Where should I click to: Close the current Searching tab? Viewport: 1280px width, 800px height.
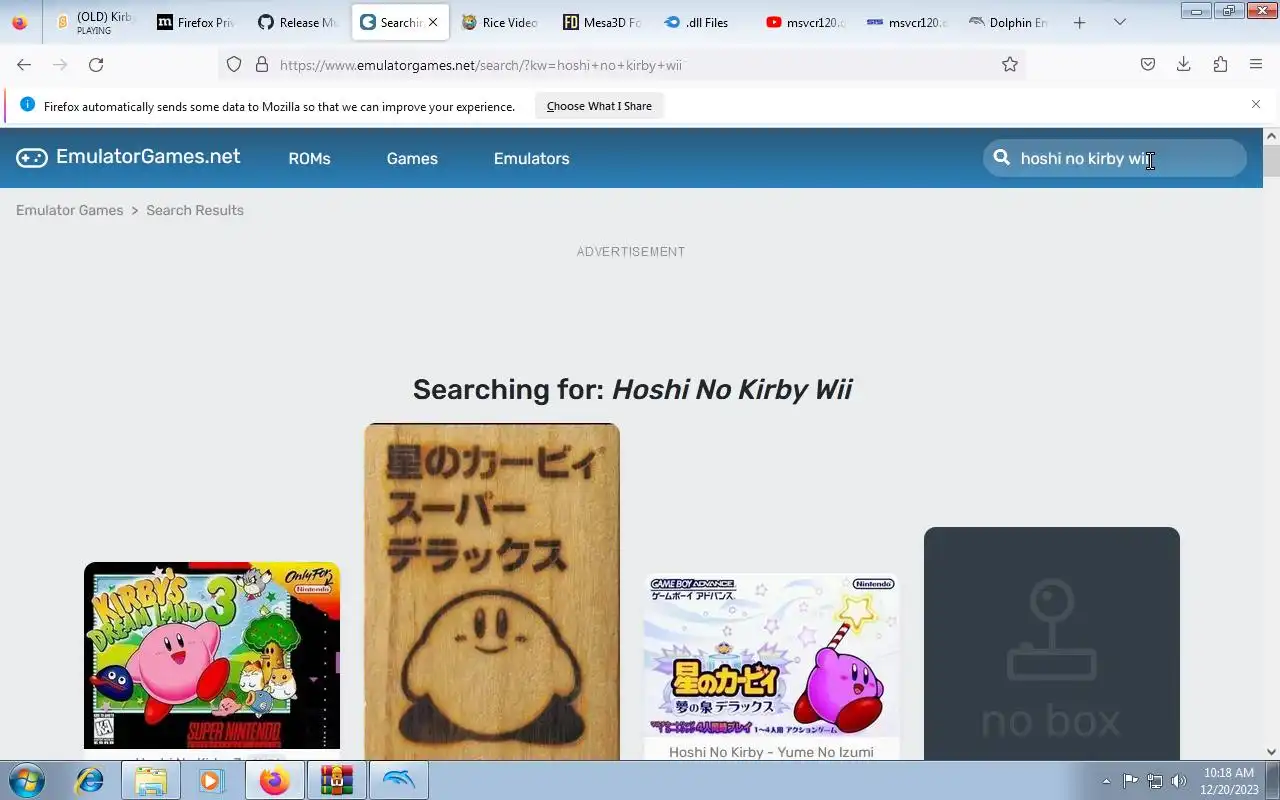pos(433,22)
